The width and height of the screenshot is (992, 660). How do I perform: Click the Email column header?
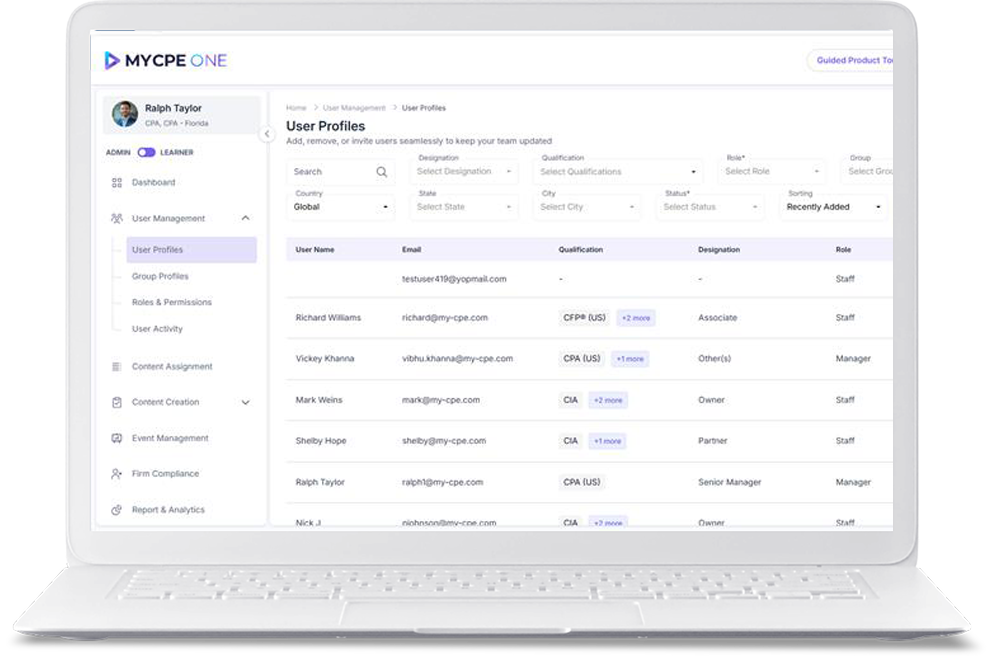411,250
